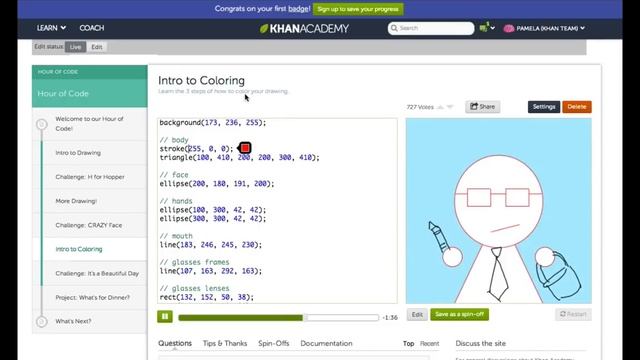Click the Edit button under the canvas
The width and height of the screenshot is (640, 360).
tap(417, 314)
